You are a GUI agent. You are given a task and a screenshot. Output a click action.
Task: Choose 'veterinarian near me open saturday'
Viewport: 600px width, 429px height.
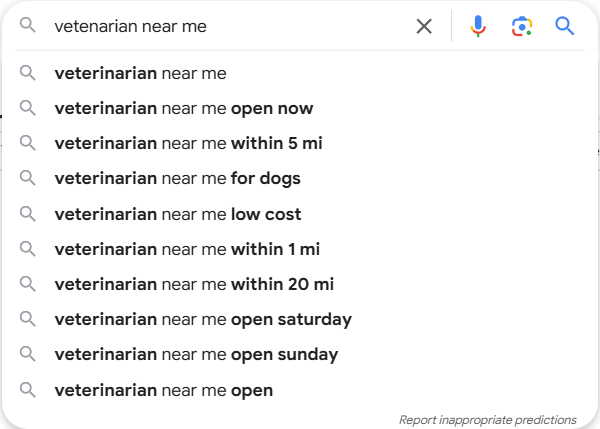point(300,320)
